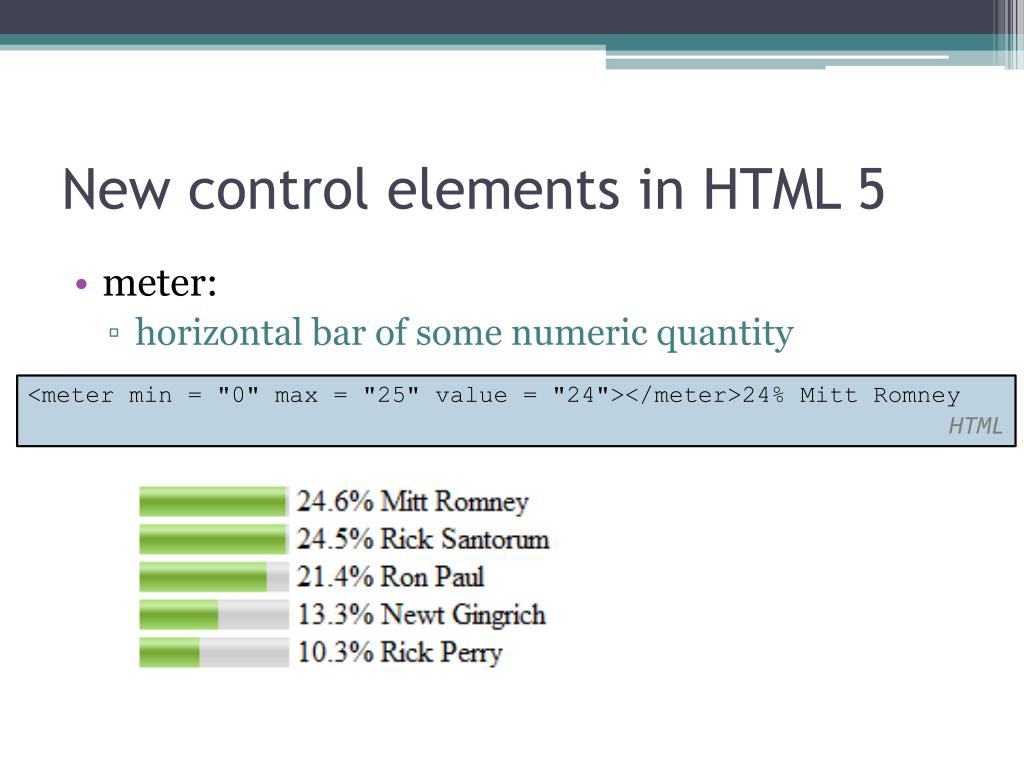Image resolution: width=1024 pixels, height=768 pixels.
Task: Click the Rick Perry meter bar
Action: coord(214,652)
